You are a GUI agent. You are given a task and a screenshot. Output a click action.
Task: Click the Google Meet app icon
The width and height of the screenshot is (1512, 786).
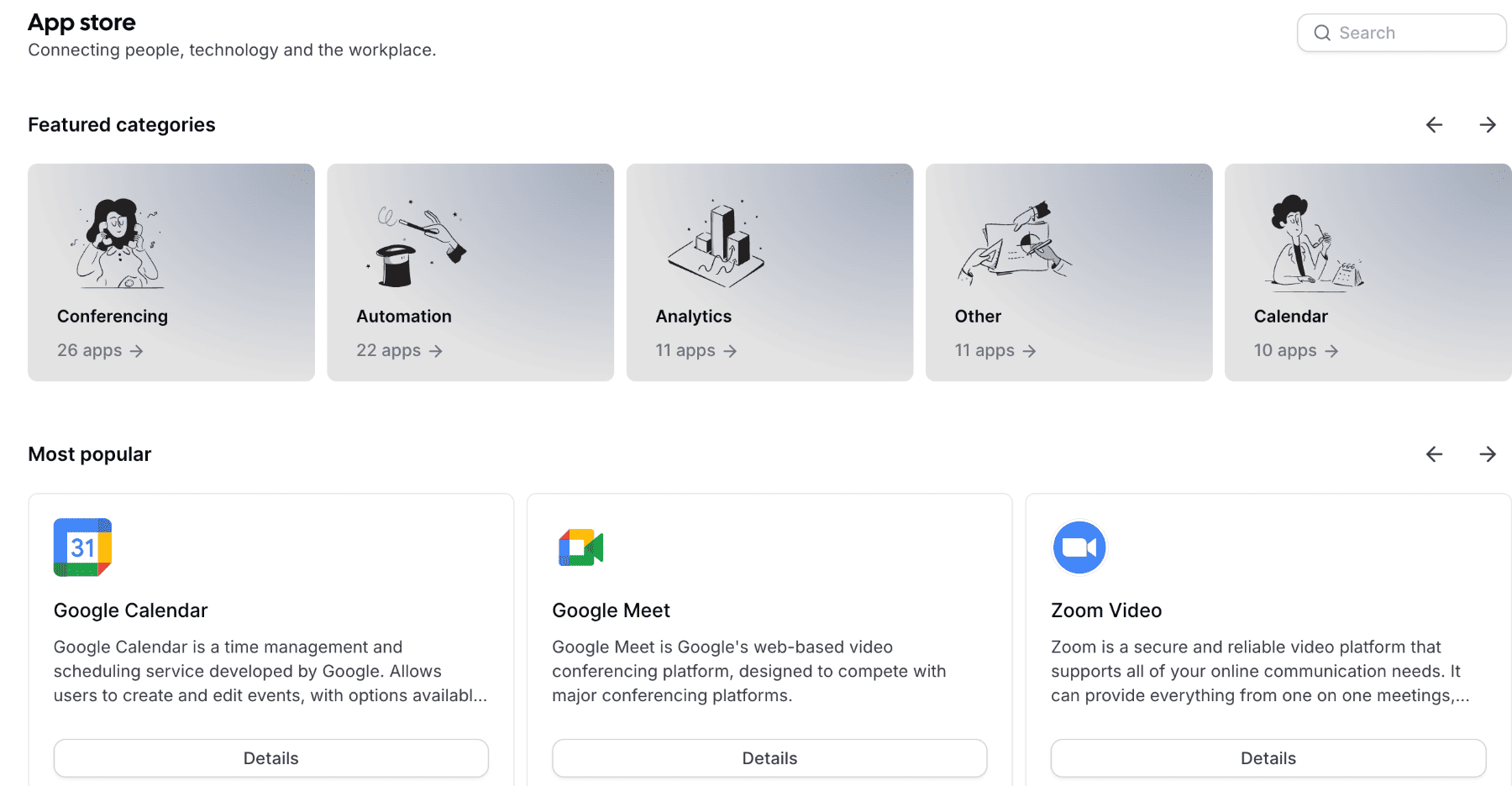coord(580,547)
